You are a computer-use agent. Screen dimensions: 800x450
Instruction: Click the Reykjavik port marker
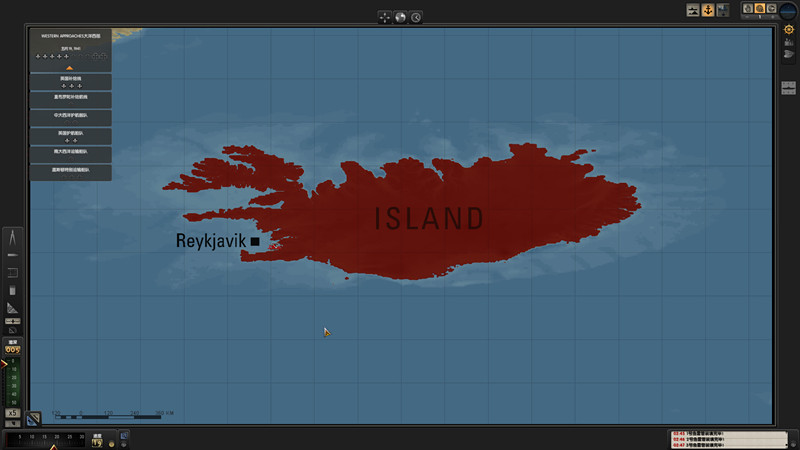[255, 241]
